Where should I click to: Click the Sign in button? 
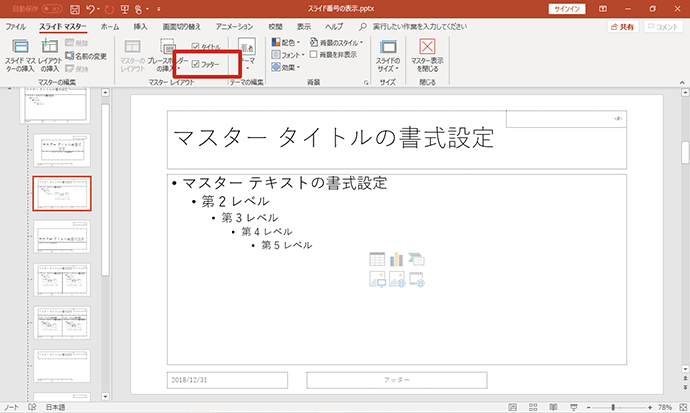(567, 9)
